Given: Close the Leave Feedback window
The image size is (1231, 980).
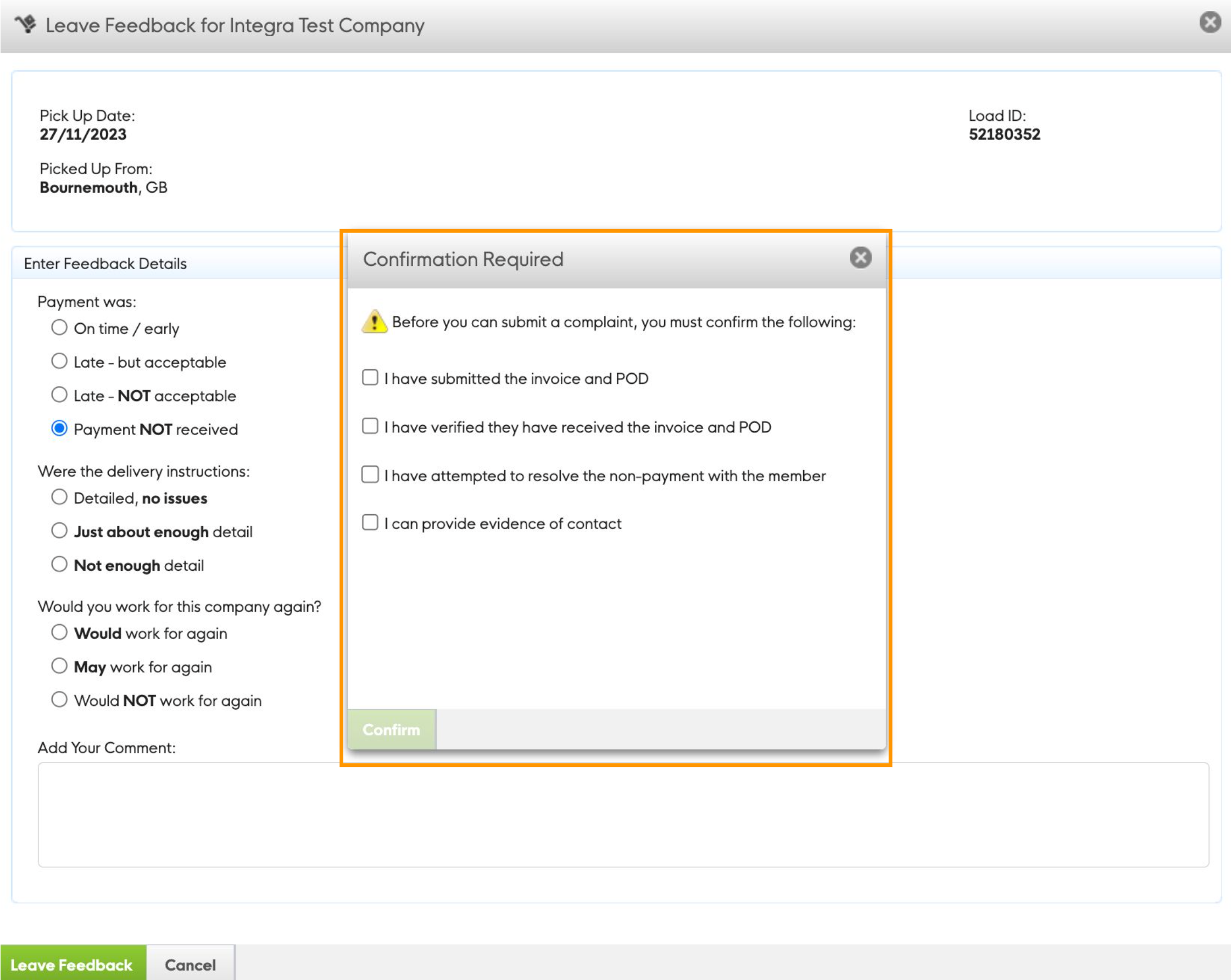Looking at the screenshot, I should click(1210, 23).
